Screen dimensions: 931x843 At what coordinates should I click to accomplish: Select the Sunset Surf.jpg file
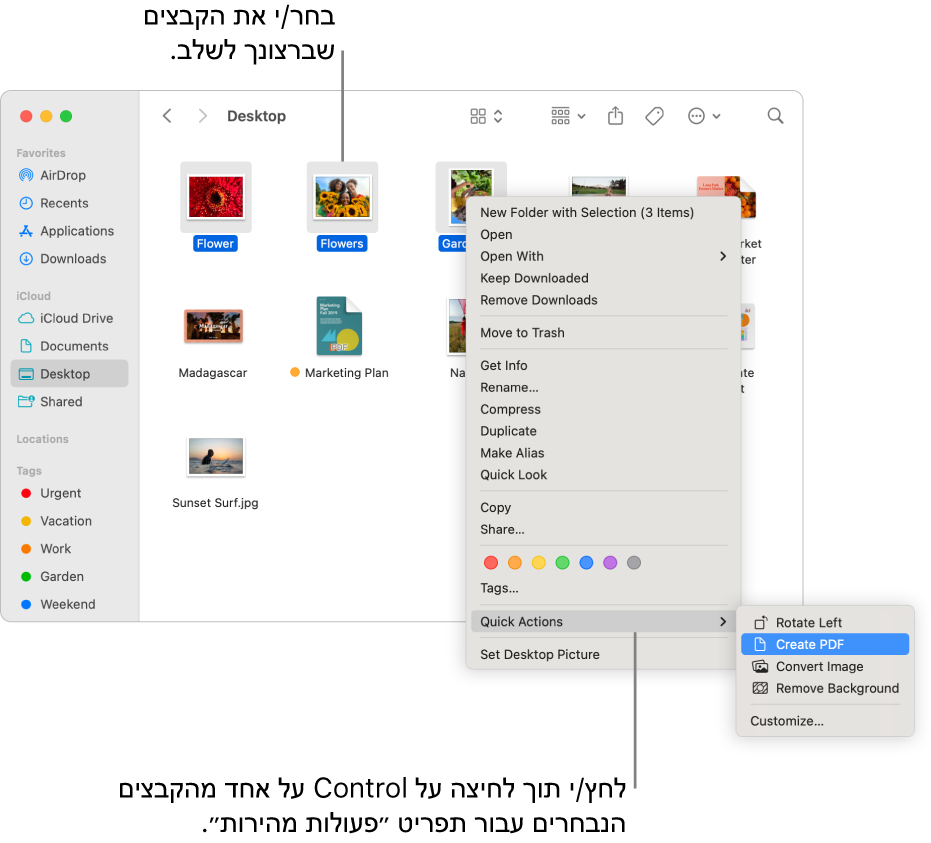click(x=216, y=457)
